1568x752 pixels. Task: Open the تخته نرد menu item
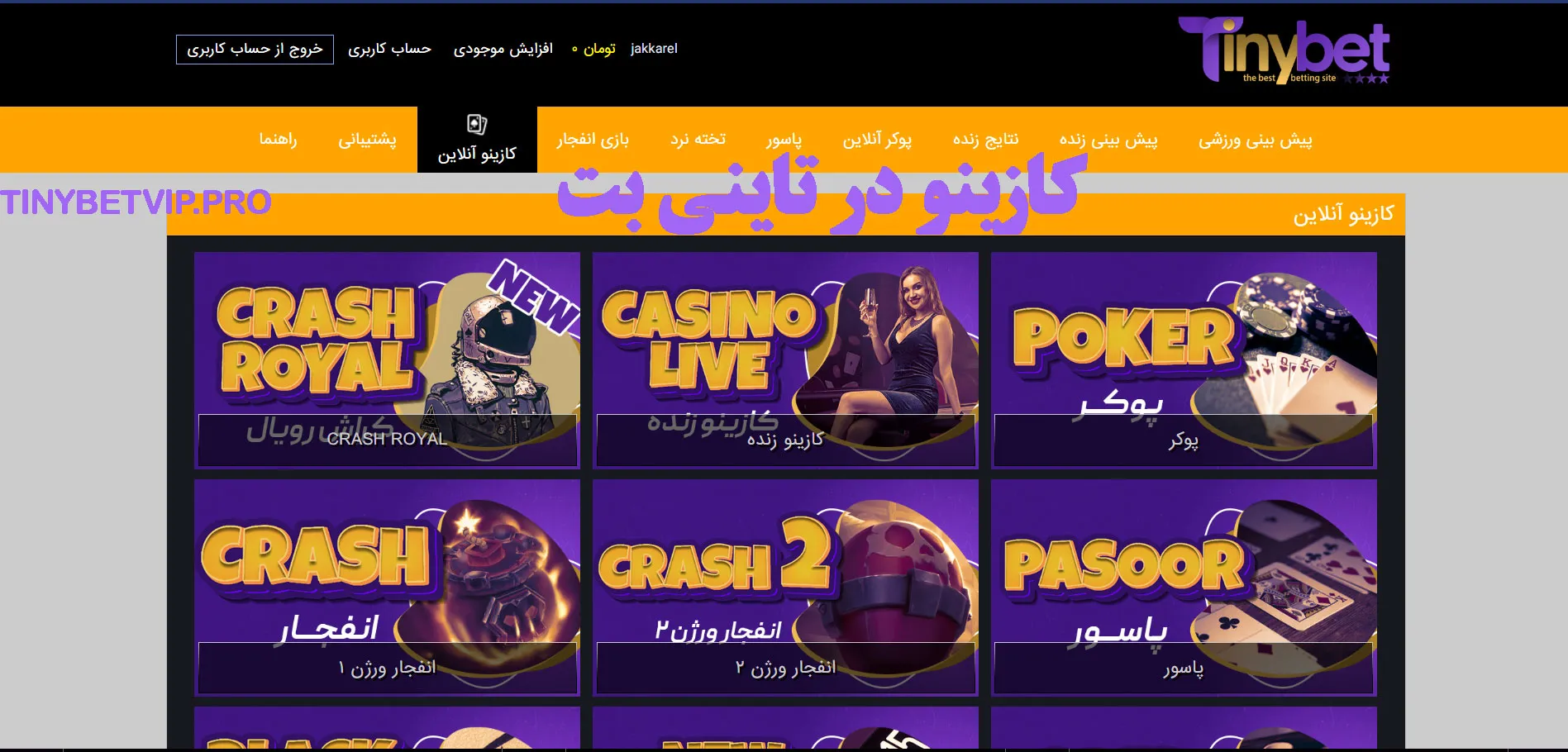point(698,140)
